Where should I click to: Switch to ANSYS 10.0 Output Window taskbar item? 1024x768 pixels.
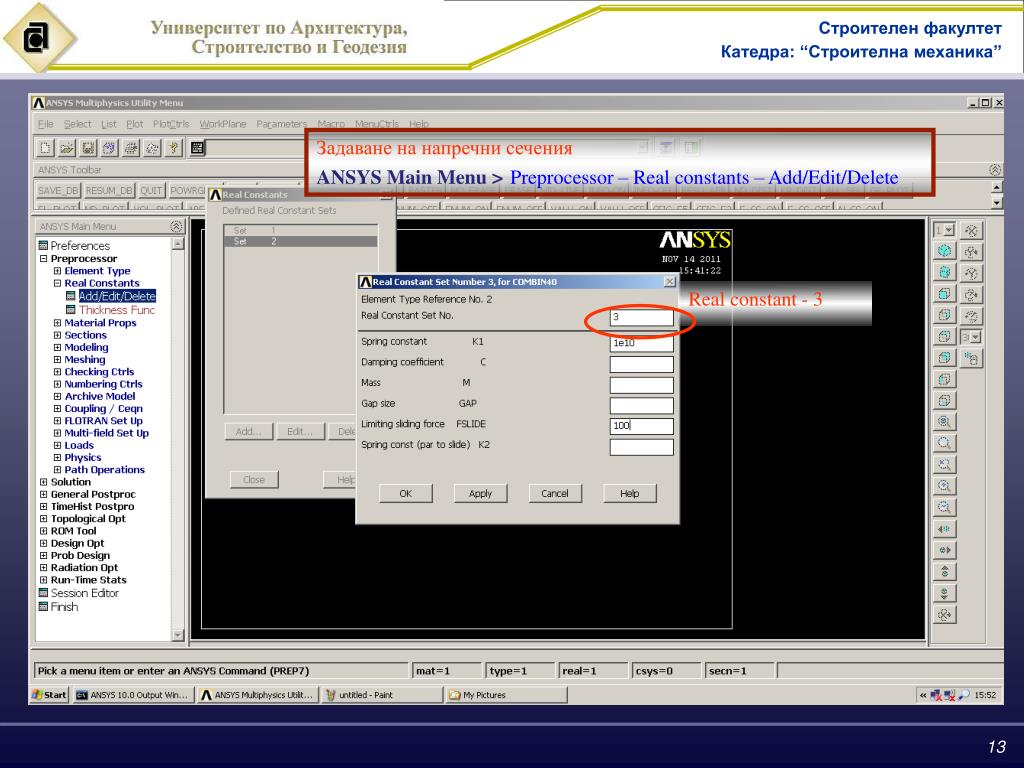point(133,695)
